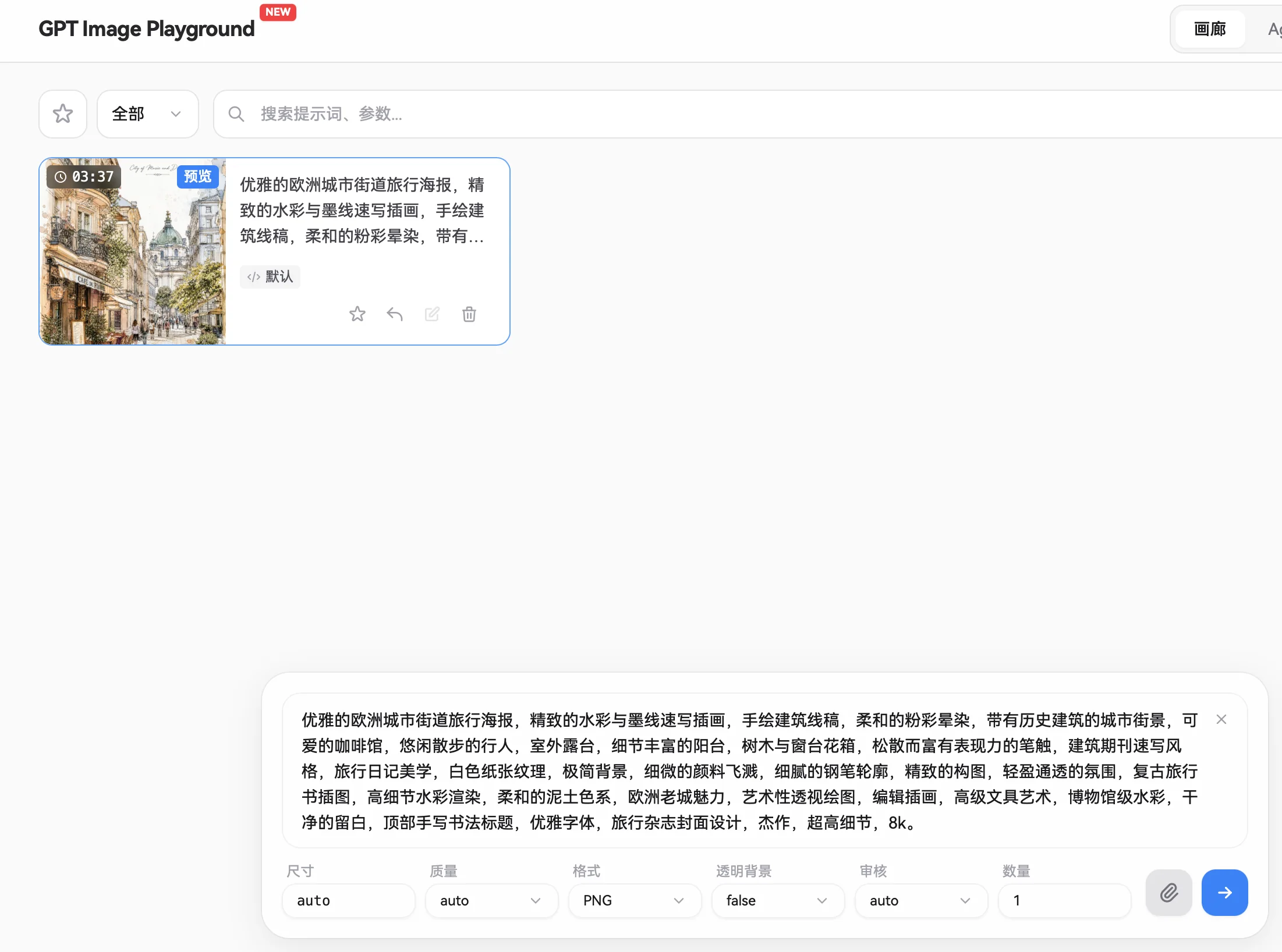
Task: Click the edit pencil icon on card
Action: [x=432, y=314]
